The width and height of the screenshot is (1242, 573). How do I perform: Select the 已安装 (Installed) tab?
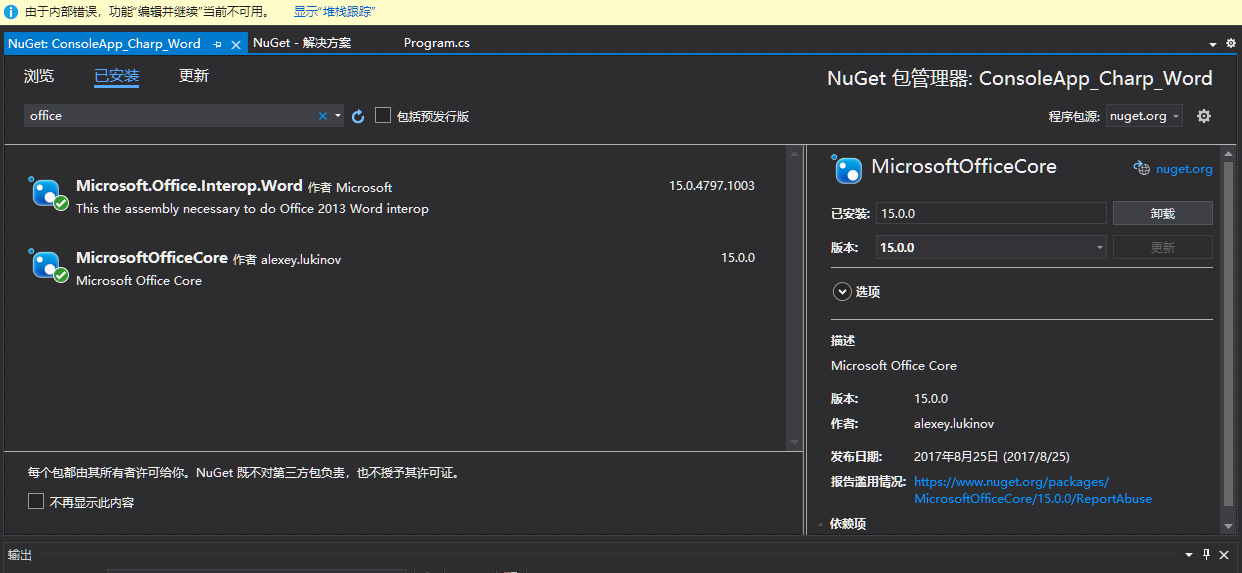[x=116, y=77]
